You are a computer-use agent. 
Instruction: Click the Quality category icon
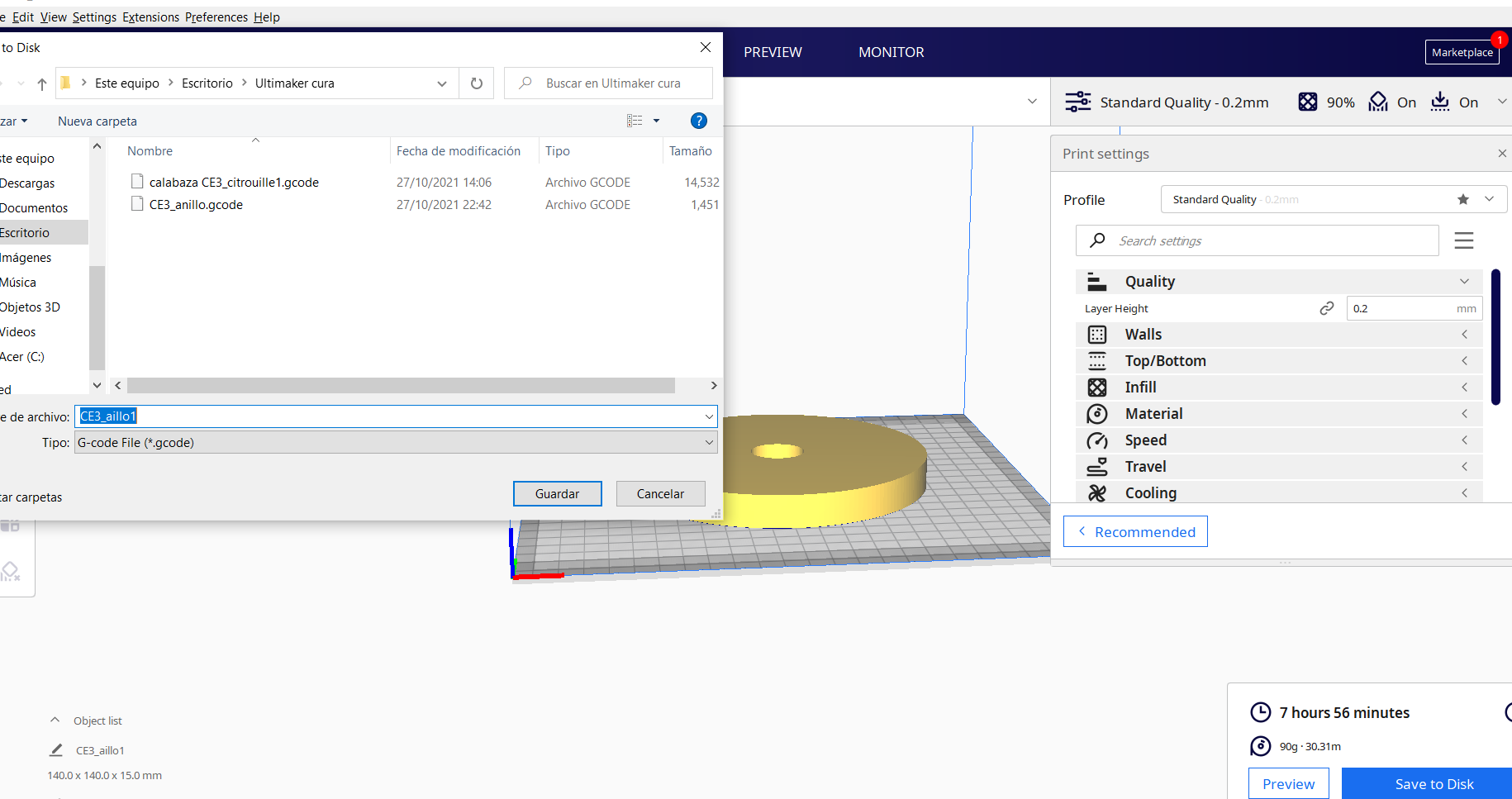click(x=1096, y=282)
